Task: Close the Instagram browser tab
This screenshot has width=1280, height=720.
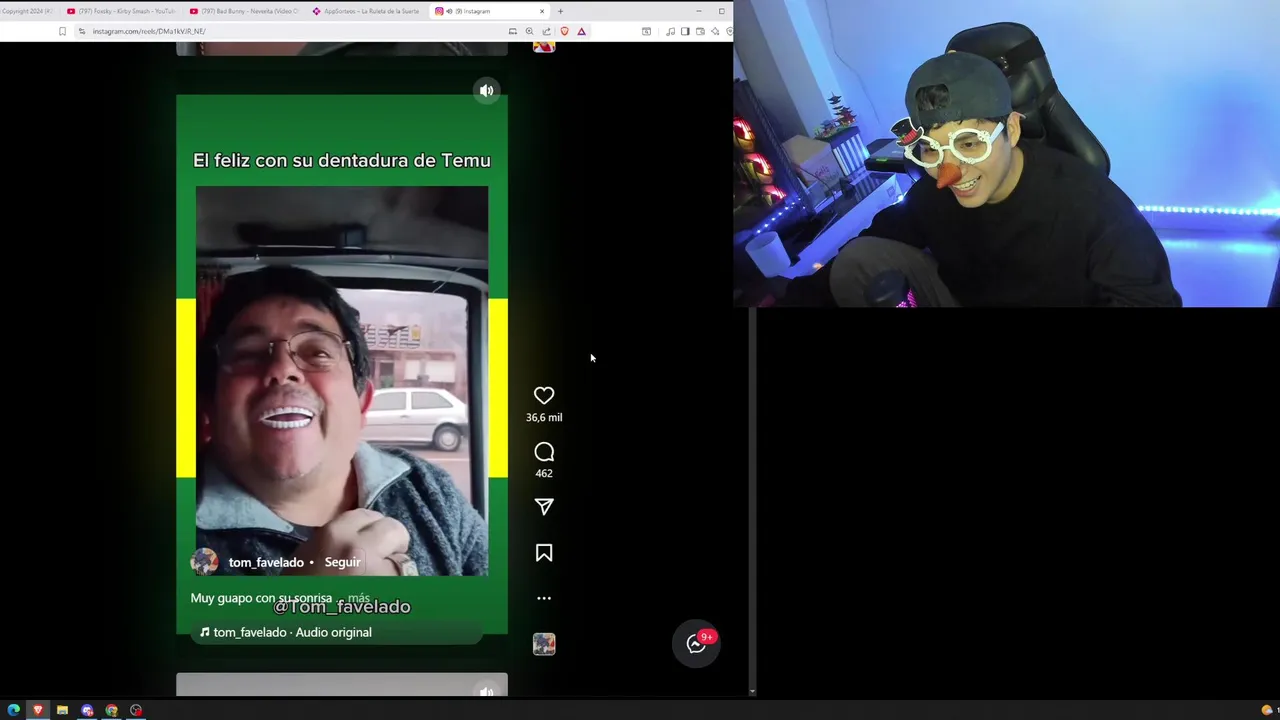Action: tap(542, 11)
